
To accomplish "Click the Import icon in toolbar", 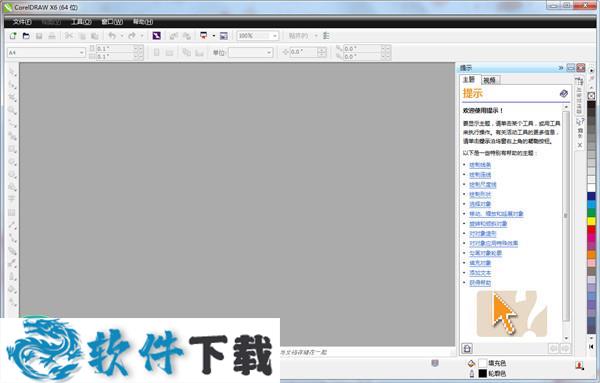I will point(174,36).
